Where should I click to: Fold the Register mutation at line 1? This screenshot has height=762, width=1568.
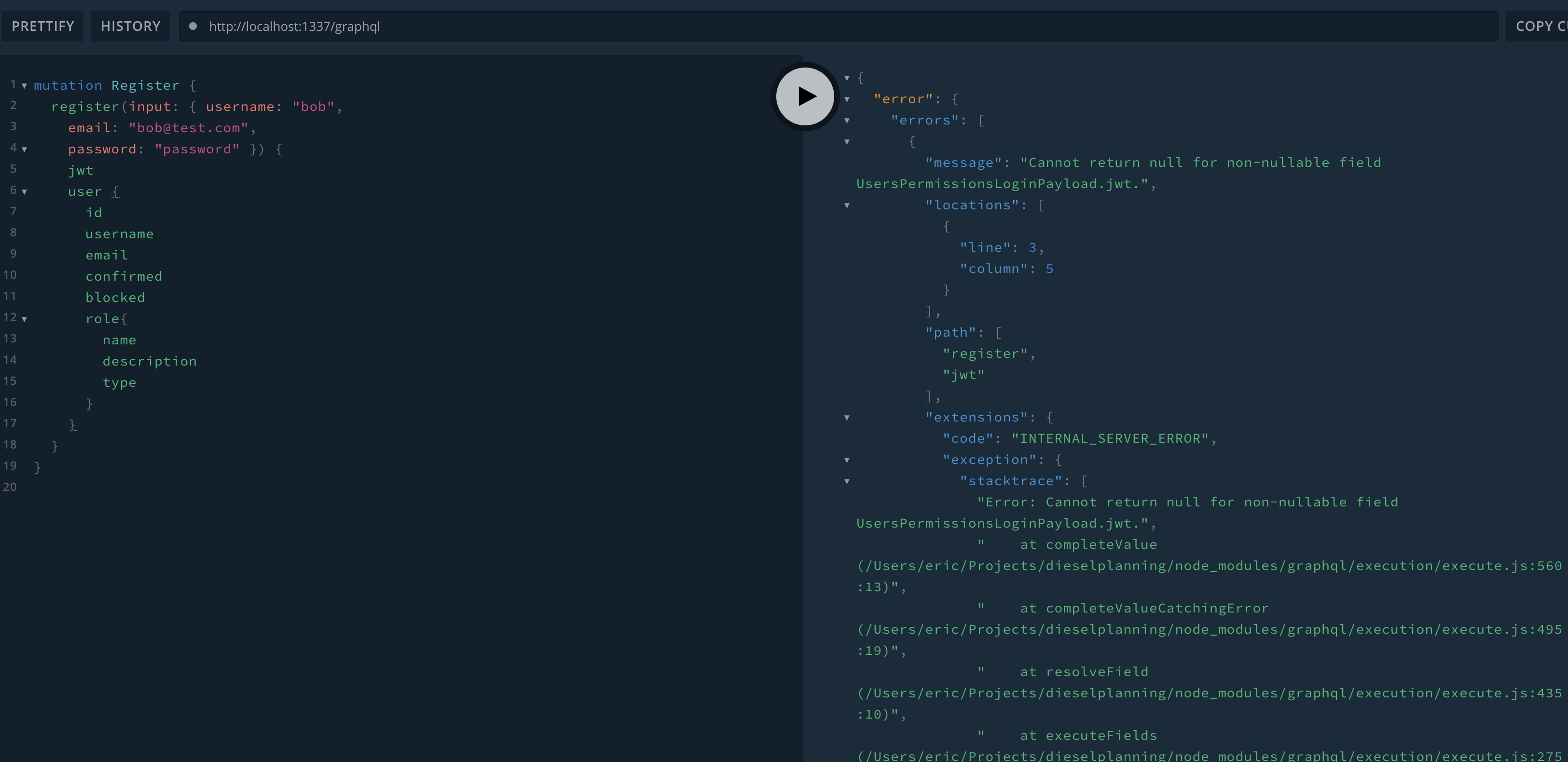24,86
